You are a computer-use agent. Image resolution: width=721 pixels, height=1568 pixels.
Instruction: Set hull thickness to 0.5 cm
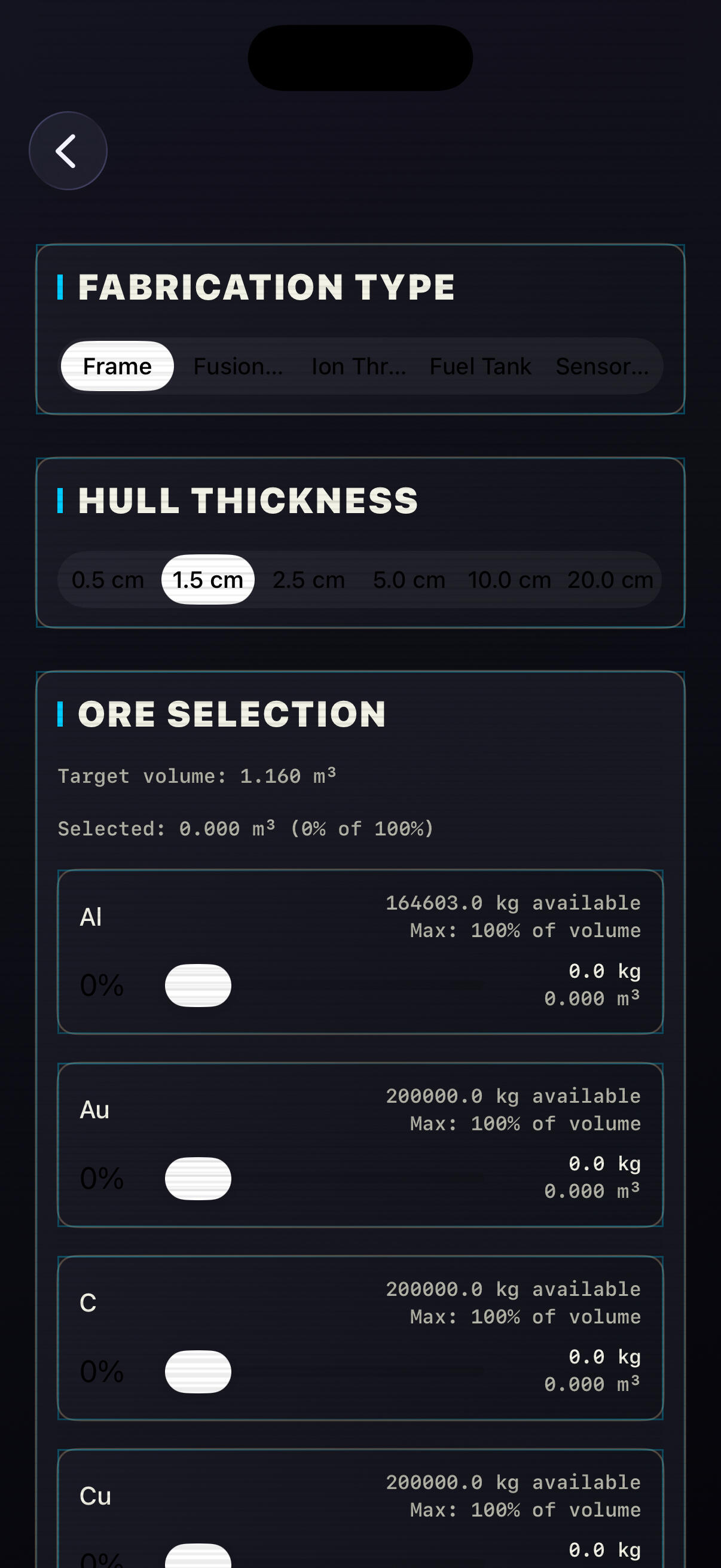click(108, 580)
